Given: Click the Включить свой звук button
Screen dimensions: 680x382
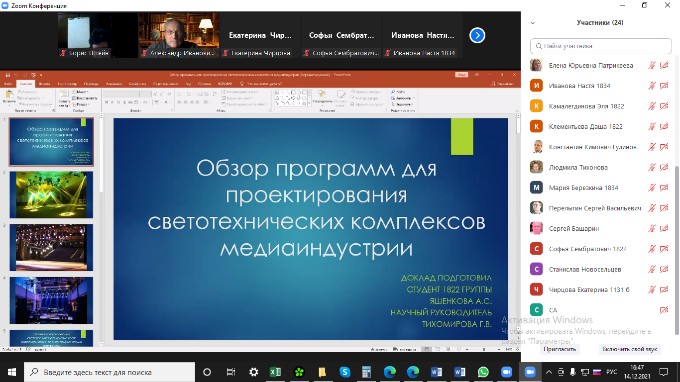Looking at the screenshot, I should tap(630, 349).
